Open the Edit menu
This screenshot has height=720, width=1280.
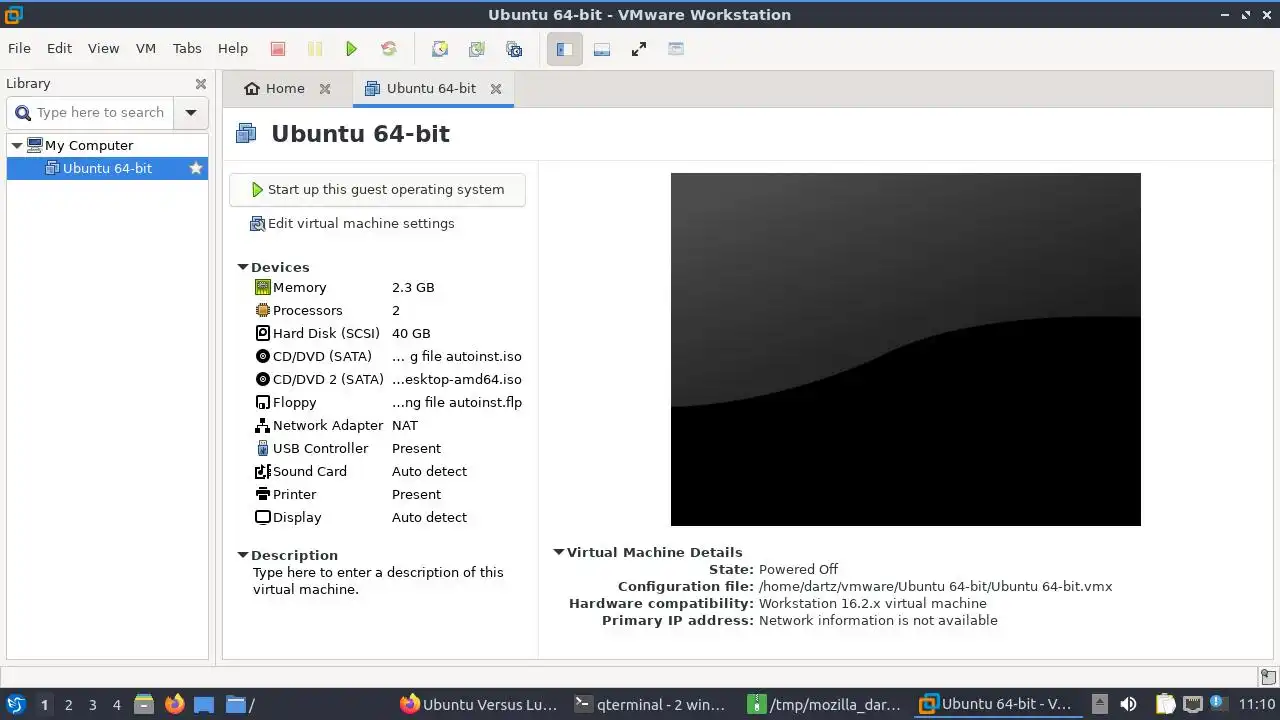59,48
